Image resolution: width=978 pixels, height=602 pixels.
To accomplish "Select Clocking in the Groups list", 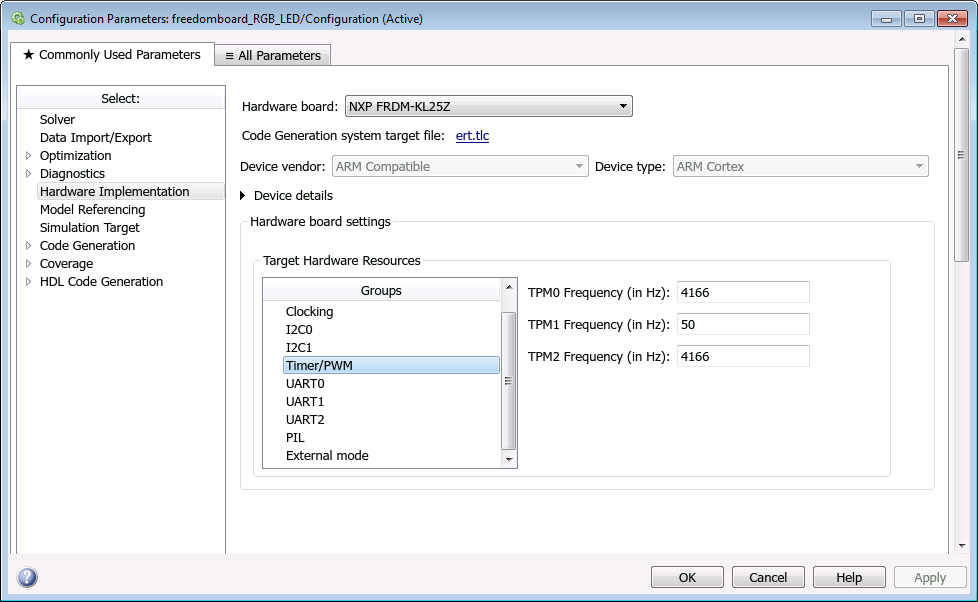I will tap(309, 312).
